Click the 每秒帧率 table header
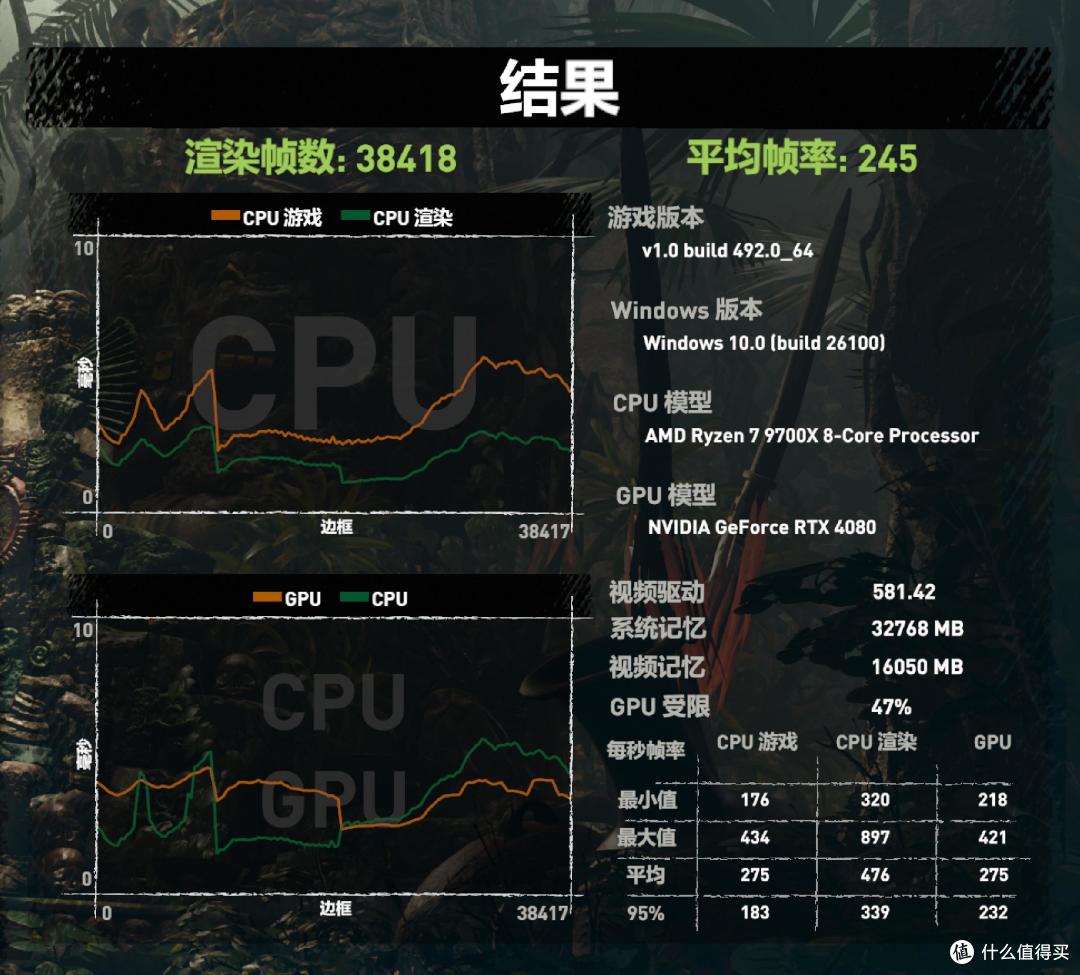The image size is (1080, 975). (645, 750)
